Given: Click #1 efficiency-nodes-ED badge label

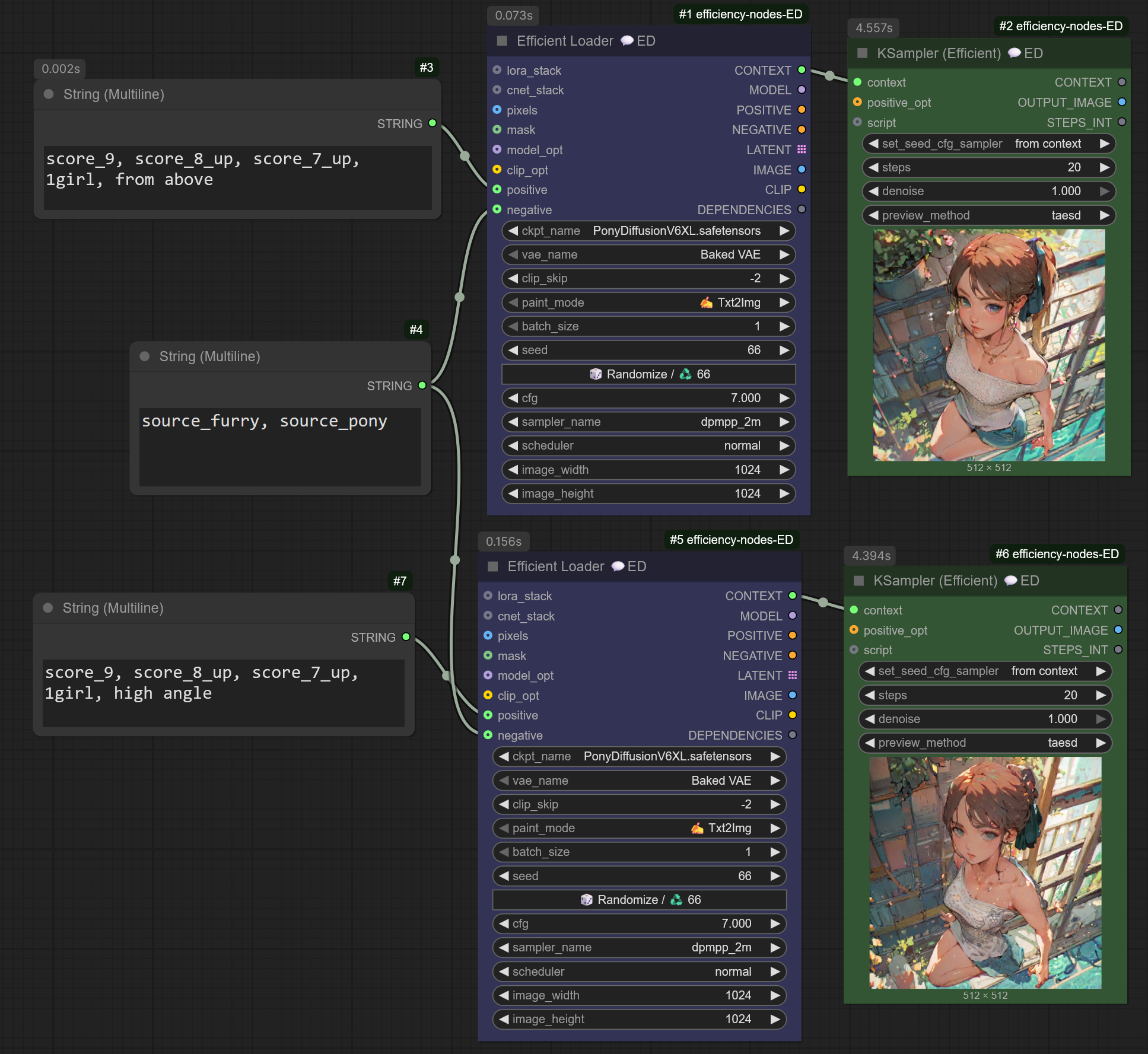Looking at the screenshot, I should (740, 14).
